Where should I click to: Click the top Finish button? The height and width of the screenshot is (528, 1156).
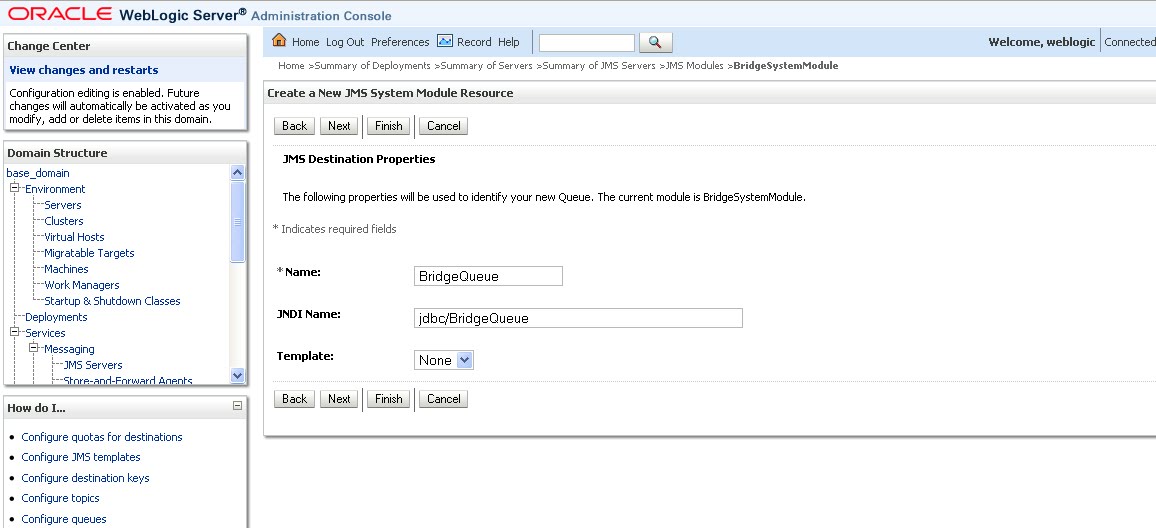pos(389,126)
